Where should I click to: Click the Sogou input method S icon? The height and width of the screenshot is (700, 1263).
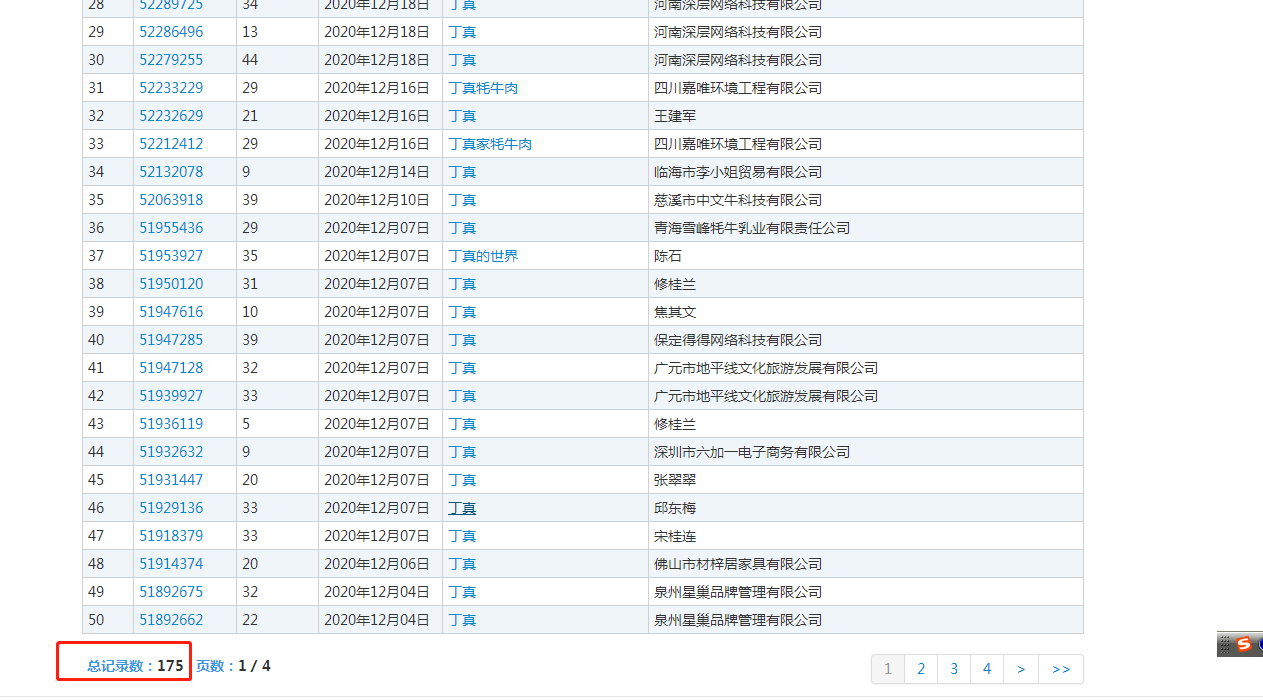pos(1243,644)
